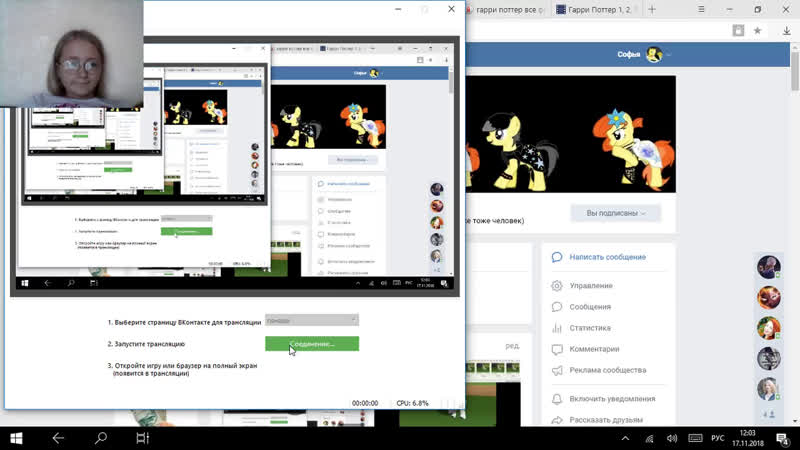Open the Windows Start menu
This screenshot has height=450, width=800.
point(16,438)
